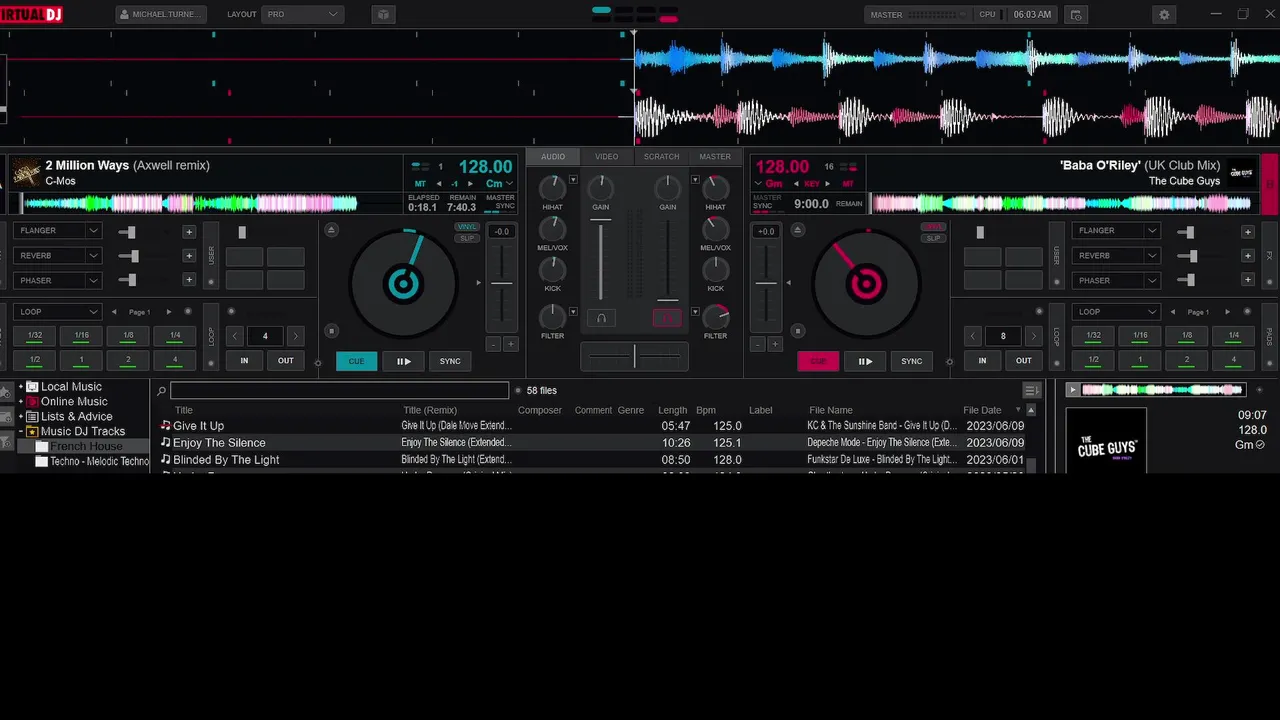Click the plus button next to PHASER on the right deck
Image resolution: width=1280 pixels, height=720 pixels.
(1247, 280)
